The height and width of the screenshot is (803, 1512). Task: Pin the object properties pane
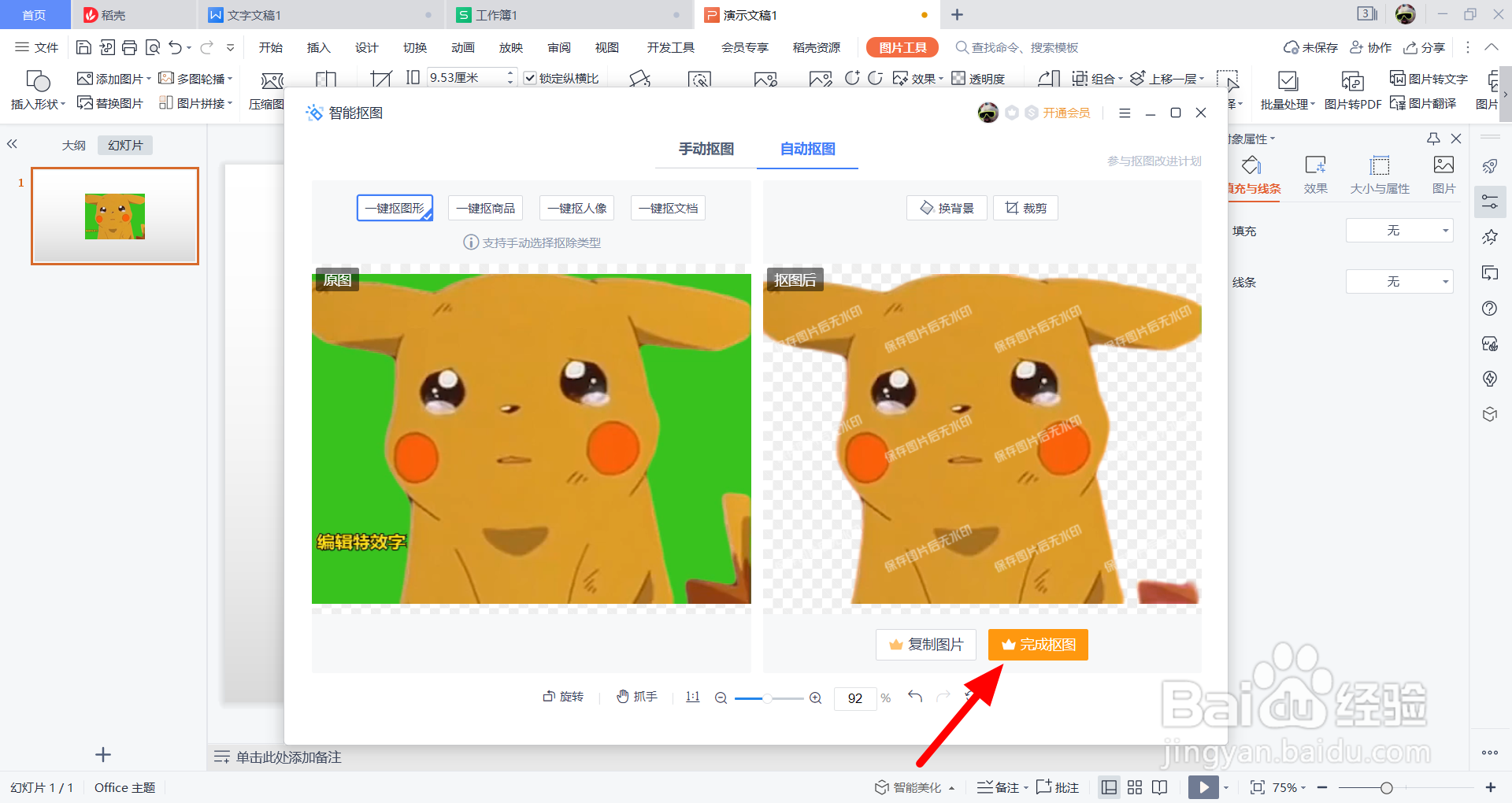click(x=1433, y=139)
